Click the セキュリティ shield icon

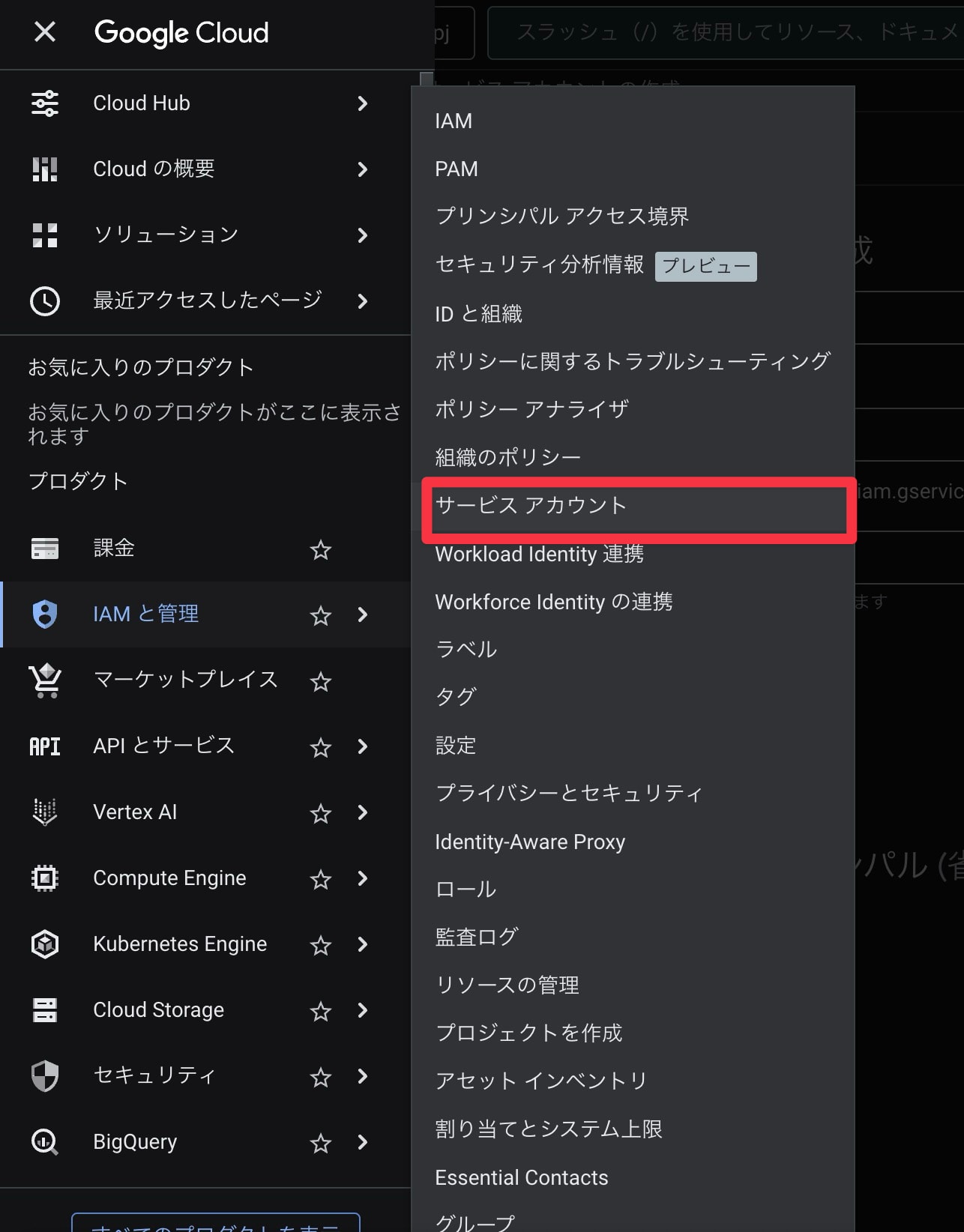(x=45, y=1076)
